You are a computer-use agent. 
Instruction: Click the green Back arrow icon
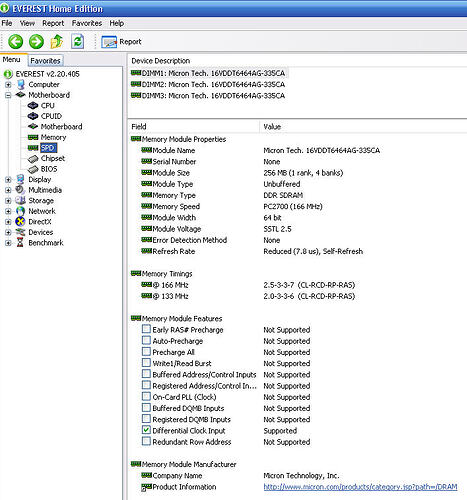(x=15, y=42)
